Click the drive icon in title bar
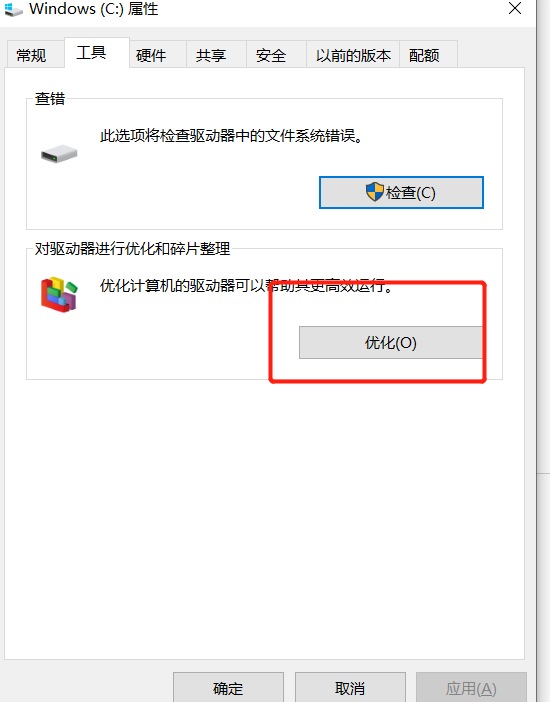The image size is (550, 702). [x=13, y=10]
